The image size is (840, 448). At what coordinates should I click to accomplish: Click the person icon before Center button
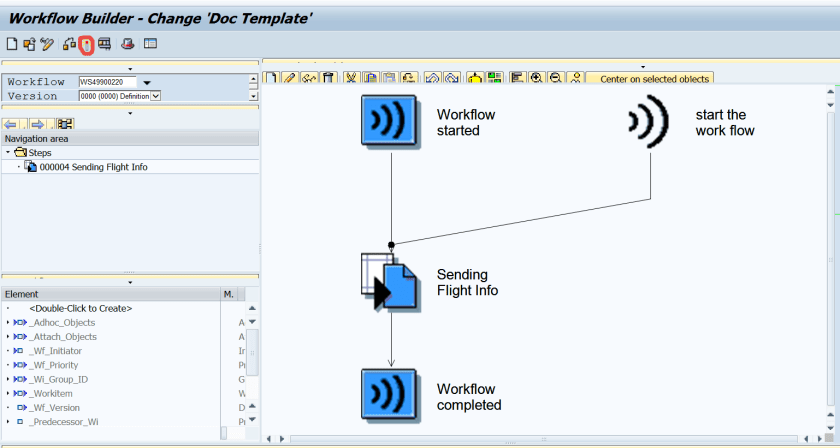click(x=575, y=78)
